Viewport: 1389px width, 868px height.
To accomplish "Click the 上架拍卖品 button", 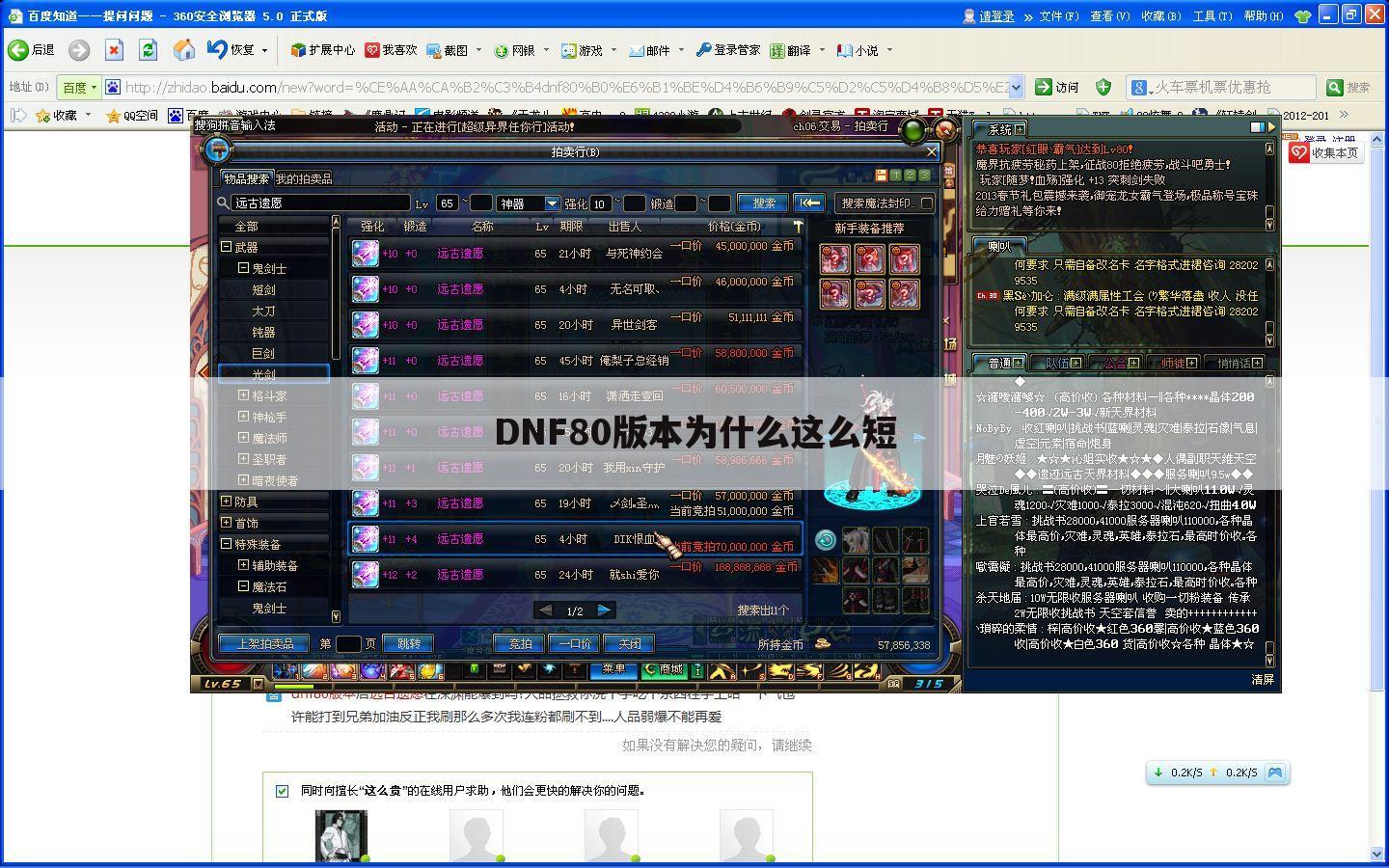I will [264, 643].
